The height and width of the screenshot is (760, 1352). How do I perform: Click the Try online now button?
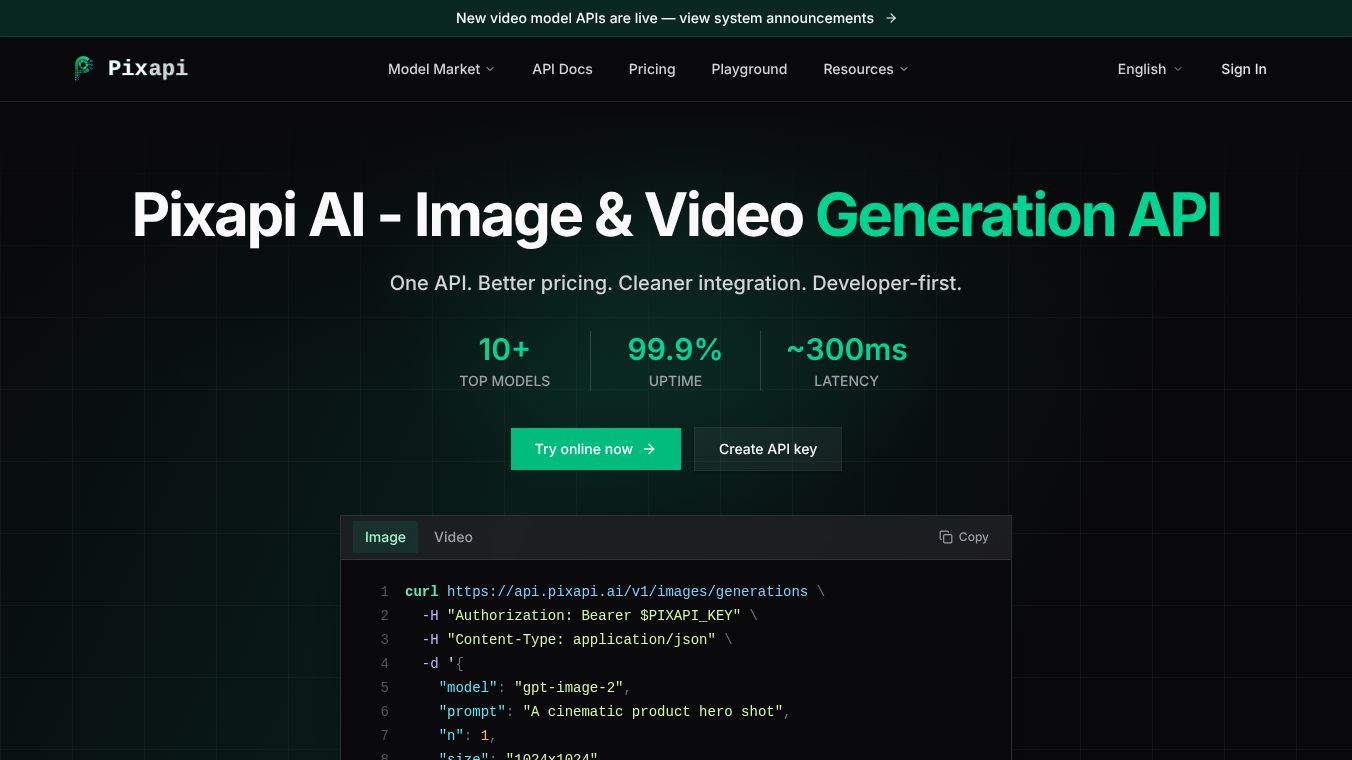(596, 449)
